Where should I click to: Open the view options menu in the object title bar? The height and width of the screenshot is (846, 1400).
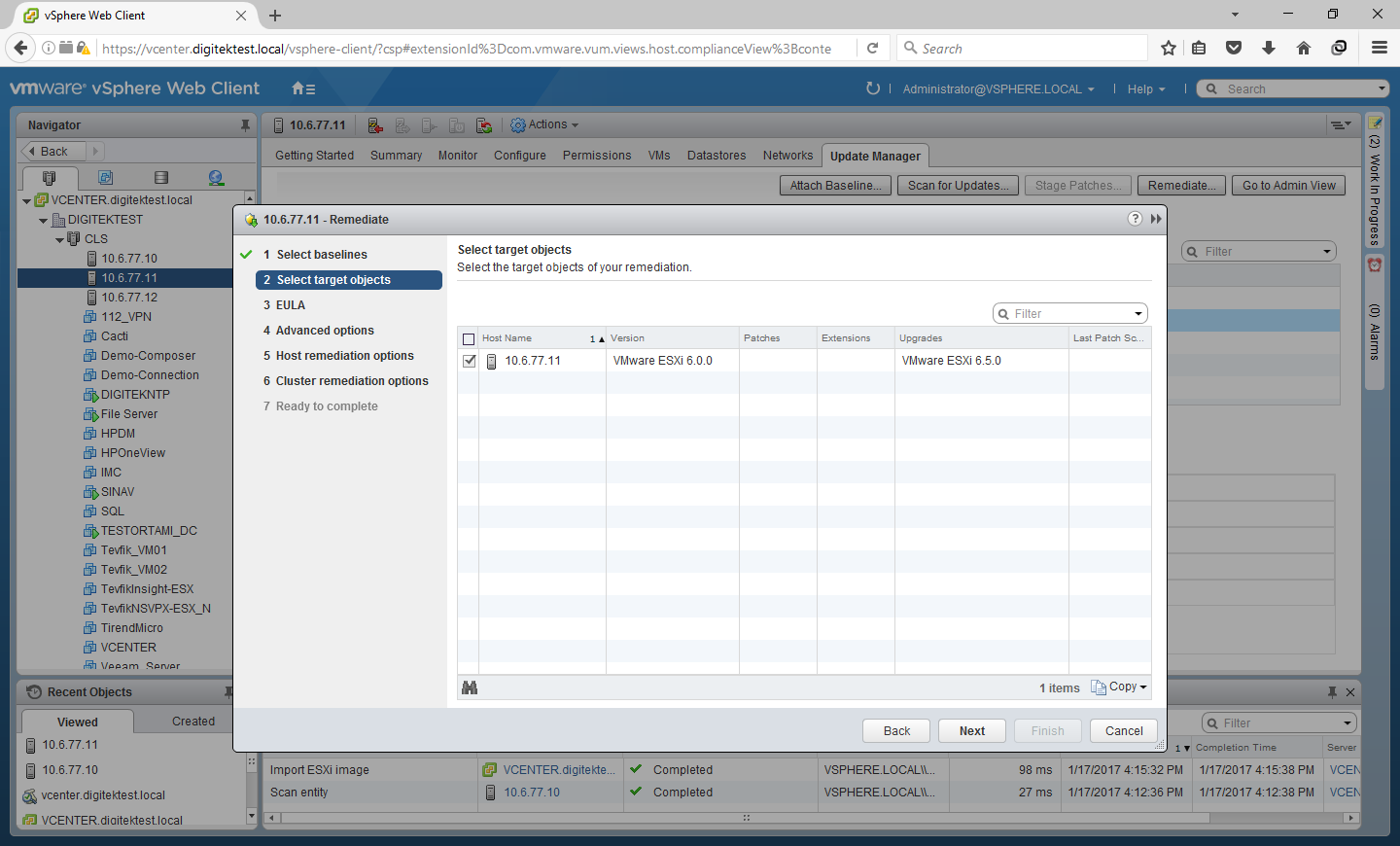[x=1340, y=124]
